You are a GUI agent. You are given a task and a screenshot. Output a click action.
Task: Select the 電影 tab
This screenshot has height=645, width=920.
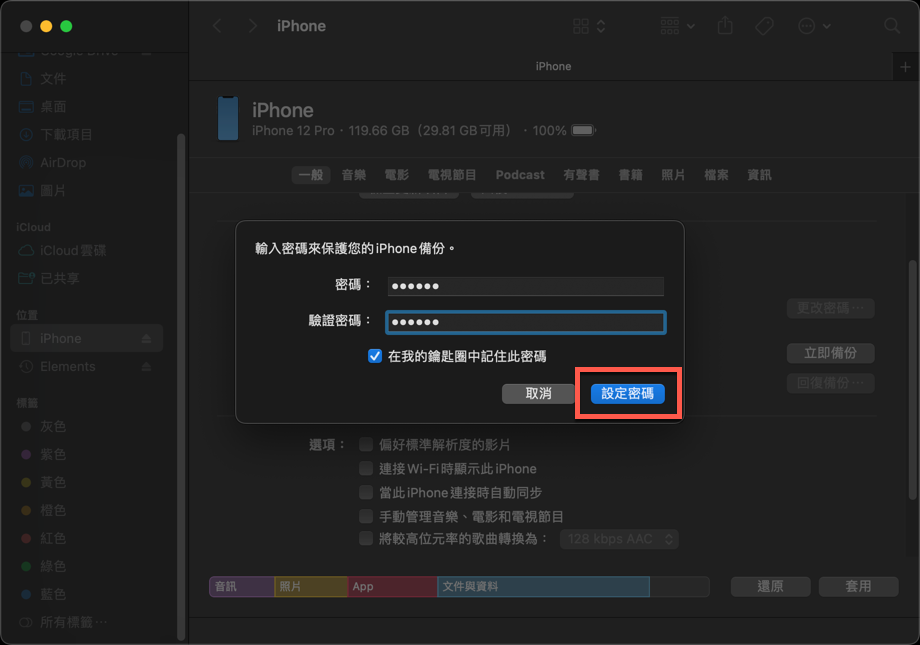coord(397,175)
